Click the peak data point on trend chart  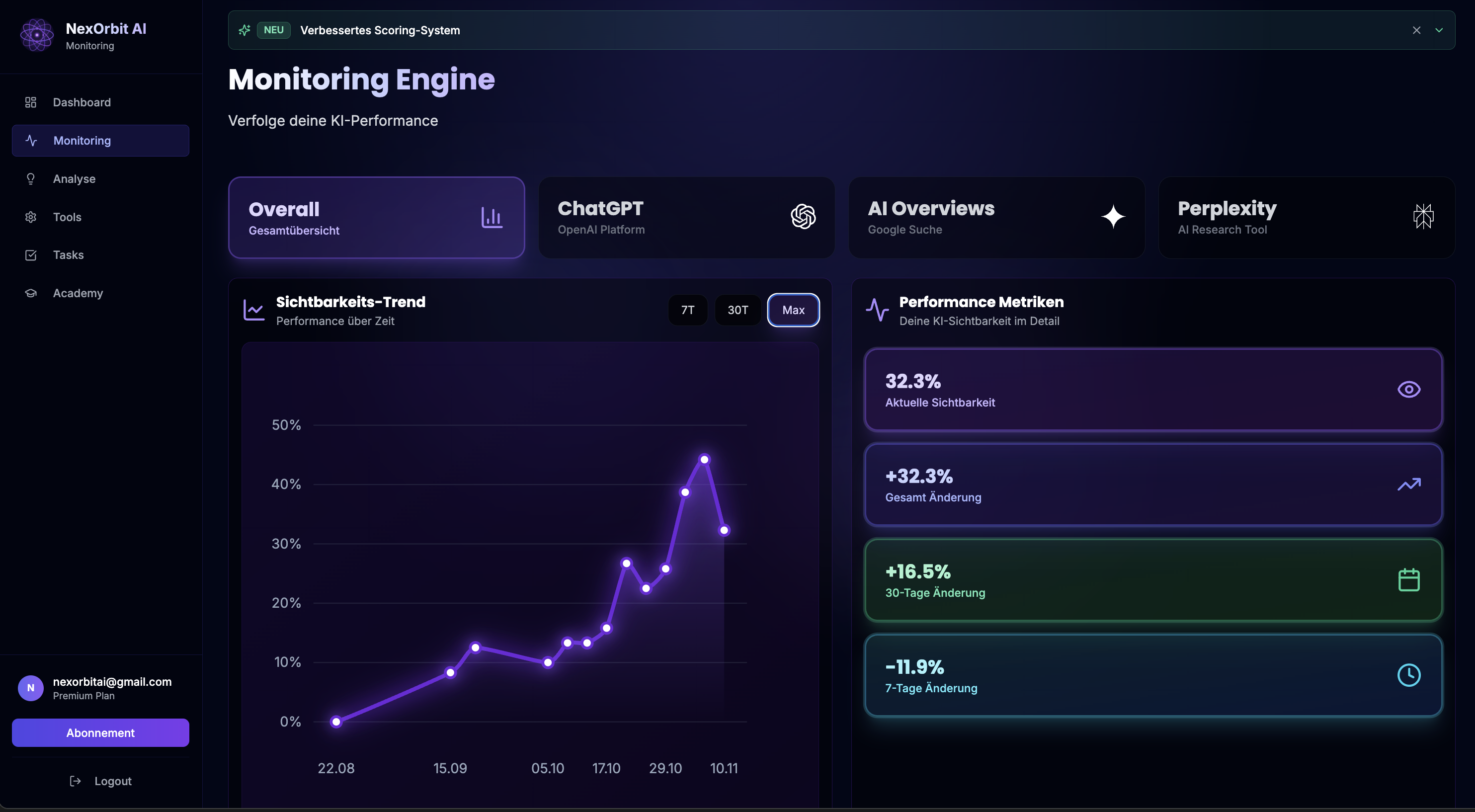click(x=704, y=459)
